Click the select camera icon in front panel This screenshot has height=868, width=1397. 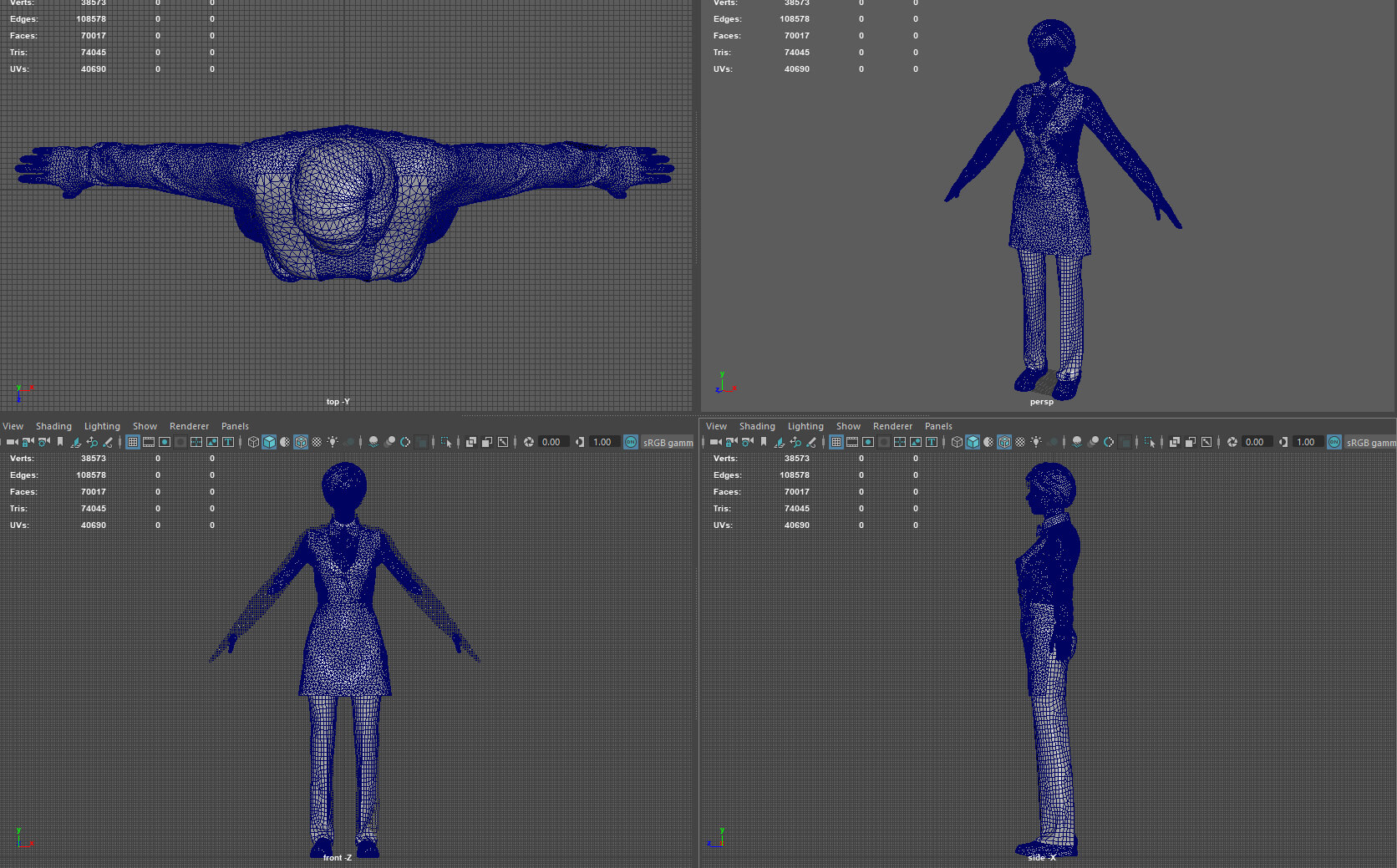[12, 442]
